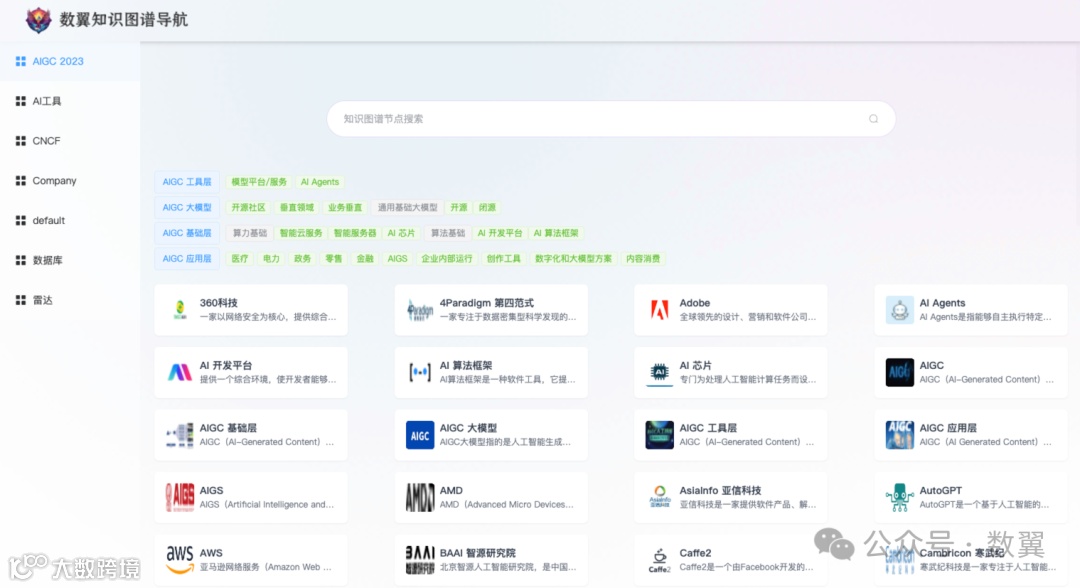Image resolution: width=1080 pixels, height=588 pixels.
Task: Open the 数据库 sidebar item
Action: [70, 260]
